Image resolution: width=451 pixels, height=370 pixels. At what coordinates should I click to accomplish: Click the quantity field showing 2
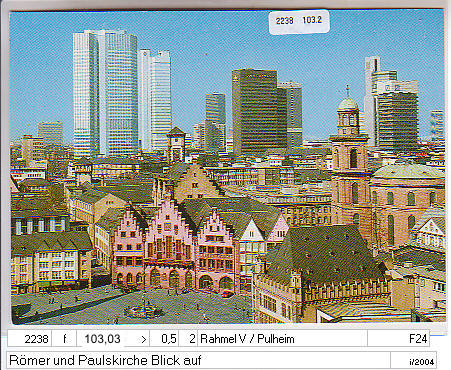tap(188, 339)
